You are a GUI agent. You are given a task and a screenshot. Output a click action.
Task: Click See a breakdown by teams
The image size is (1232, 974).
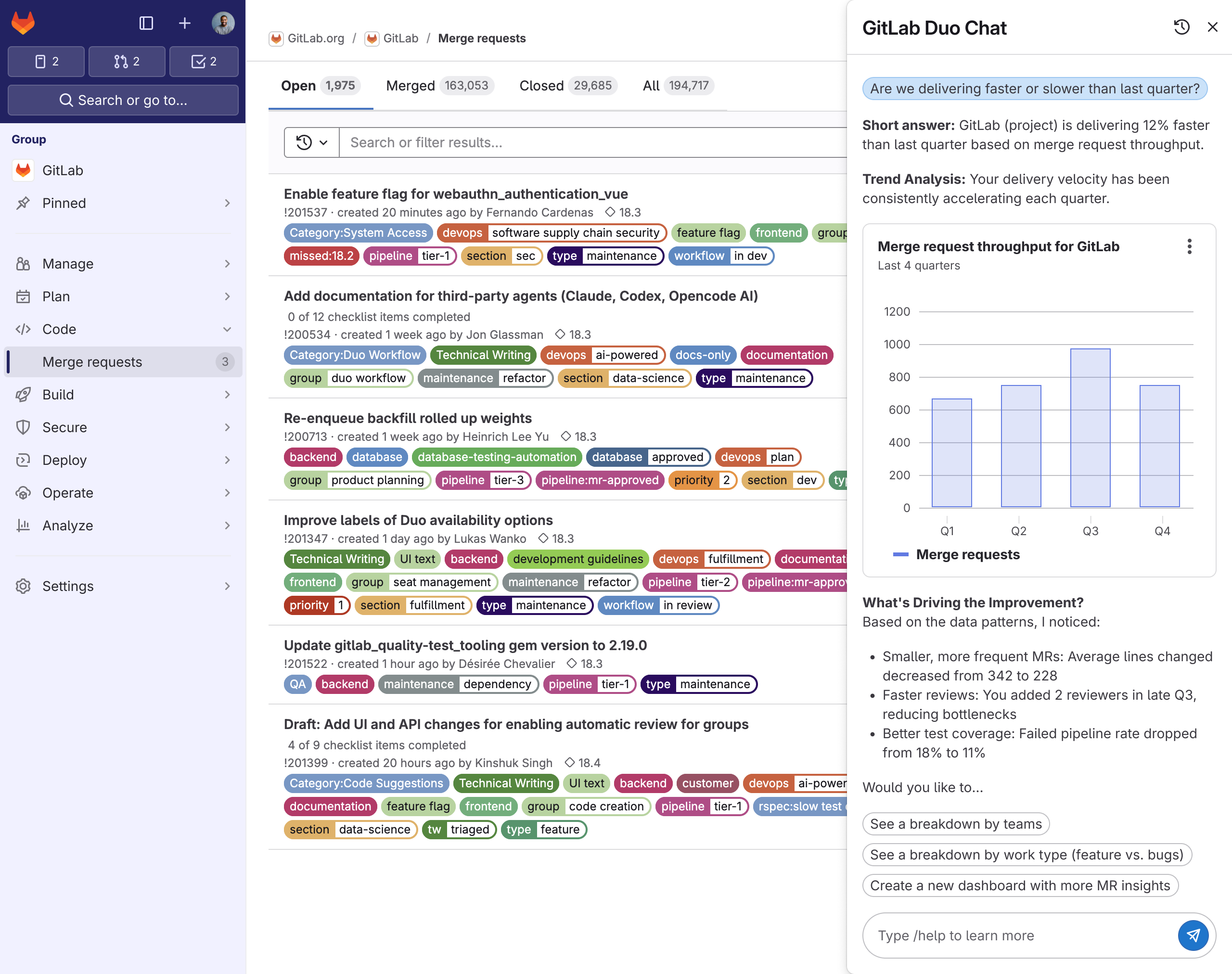(955, 824)
